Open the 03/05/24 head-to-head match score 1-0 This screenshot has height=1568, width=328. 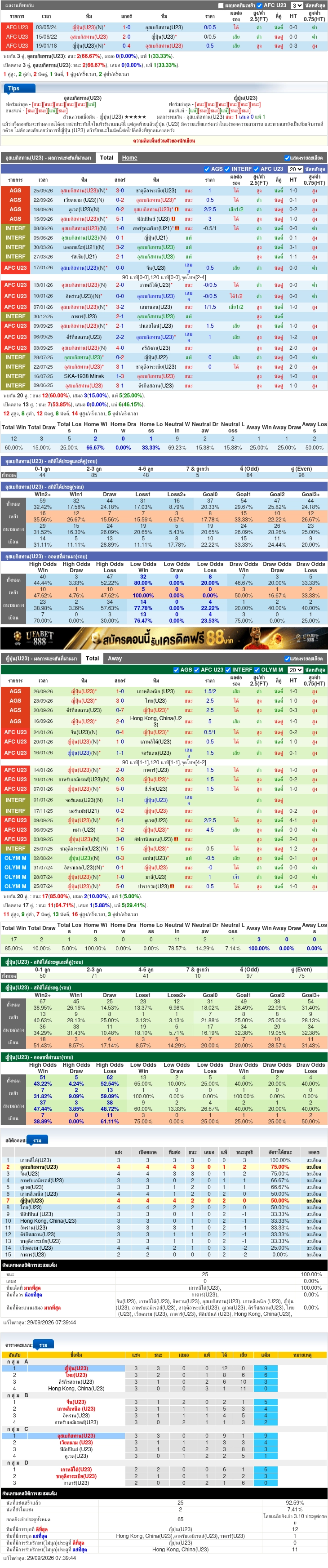coord(126,27)
